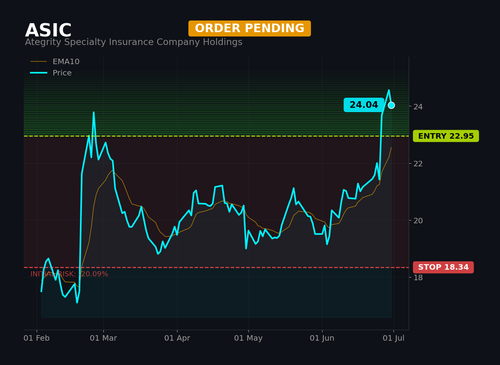The height and width of the screenshot is (365, 500).
Task: Click the Ategrity Specialty Insurance Company Holdings subtitle
Action: pyautogui.click(x=133, y=42)
